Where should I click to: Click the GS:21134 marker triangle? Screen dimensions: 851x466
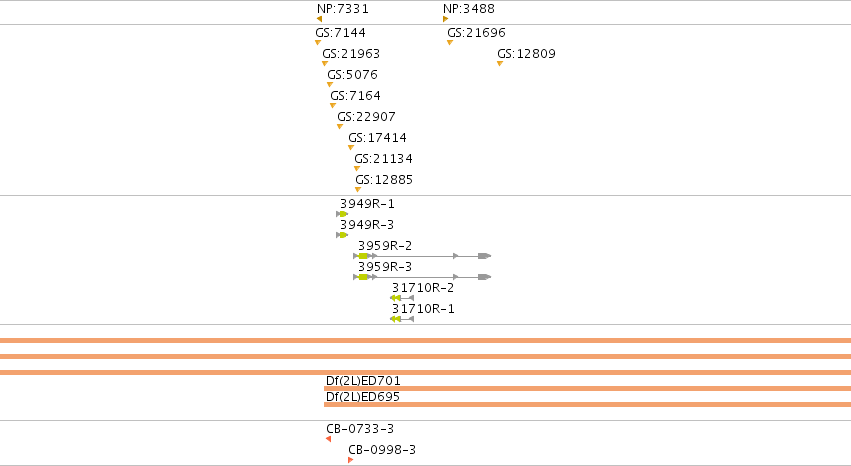(x=357, y=169)
